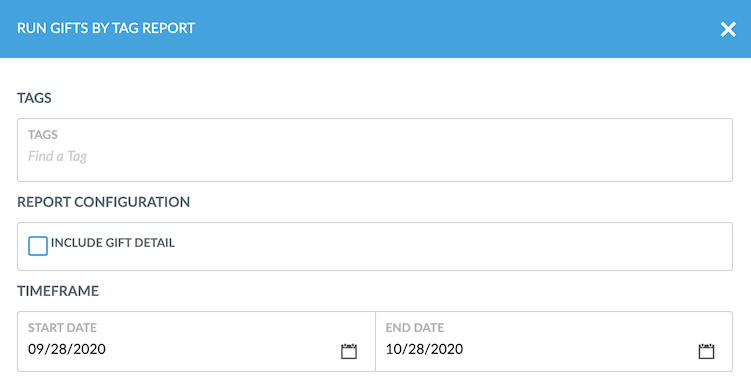
Task: Enable the Include Gift Detail checkbox
Action: point(38,246)
